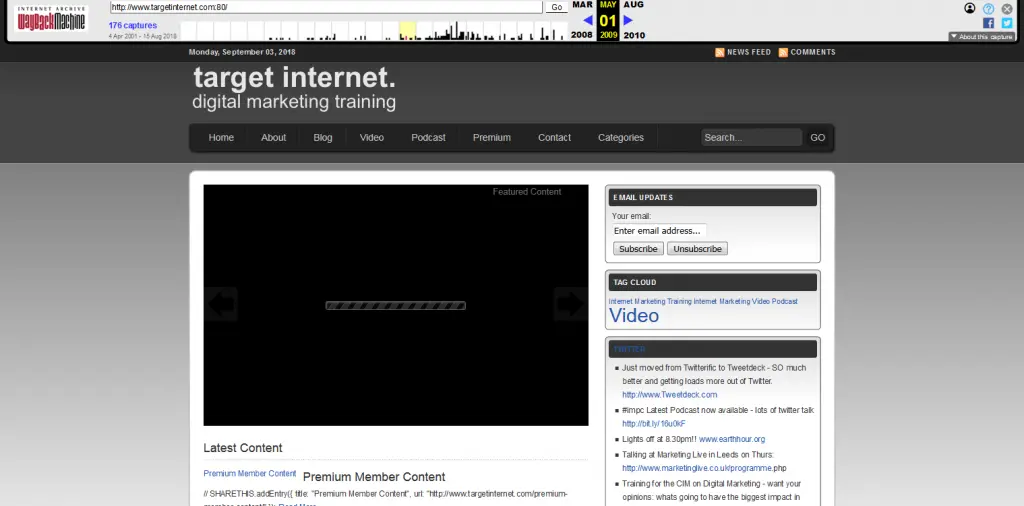Click the 176 captures link
Screen dimensions: 1024x506
(x=133, y=25)
